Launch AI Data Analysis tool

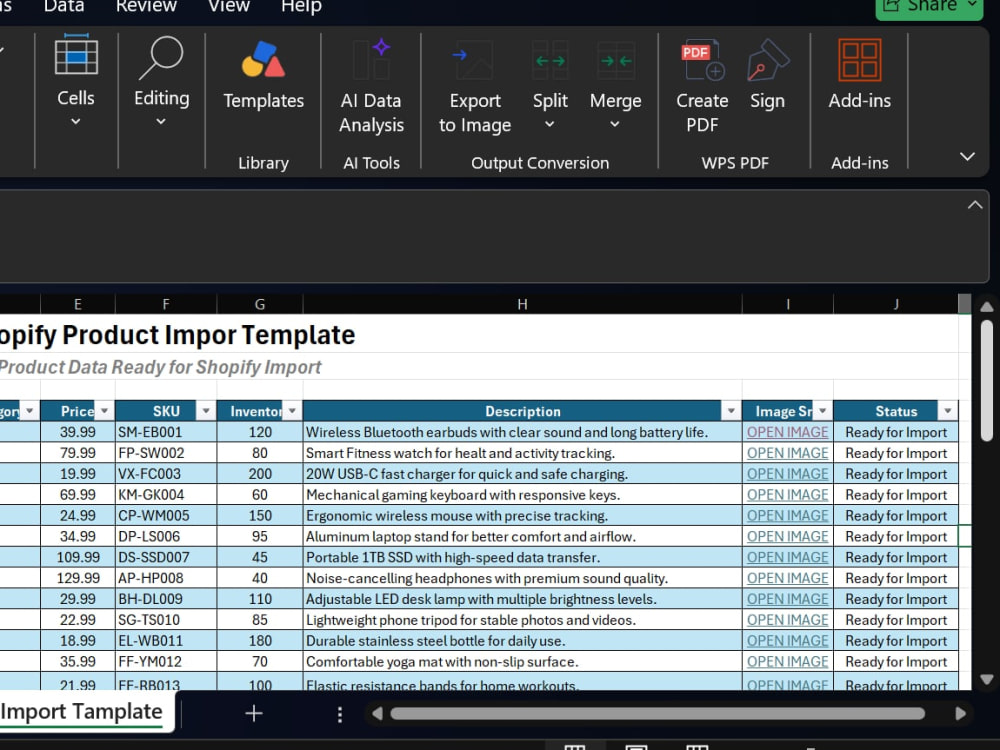pyautogui.click(x=371, y=86)
